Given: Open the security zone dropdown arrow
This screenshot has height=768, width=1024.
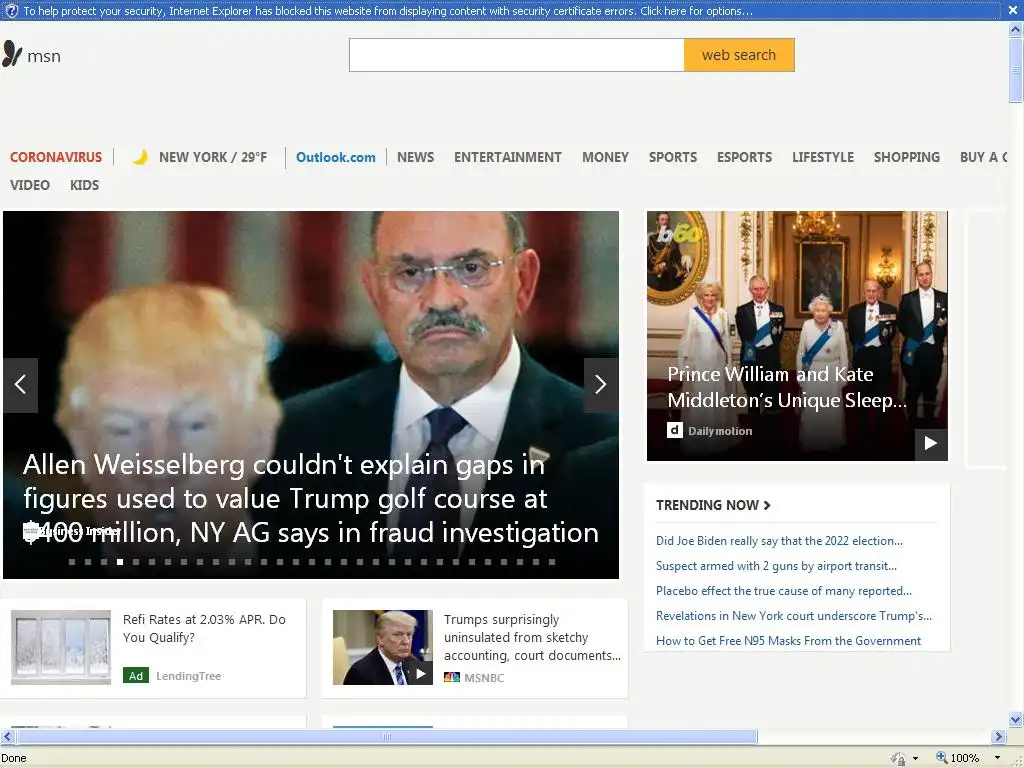Looking at the screenshot, I should tap(916, 758).
